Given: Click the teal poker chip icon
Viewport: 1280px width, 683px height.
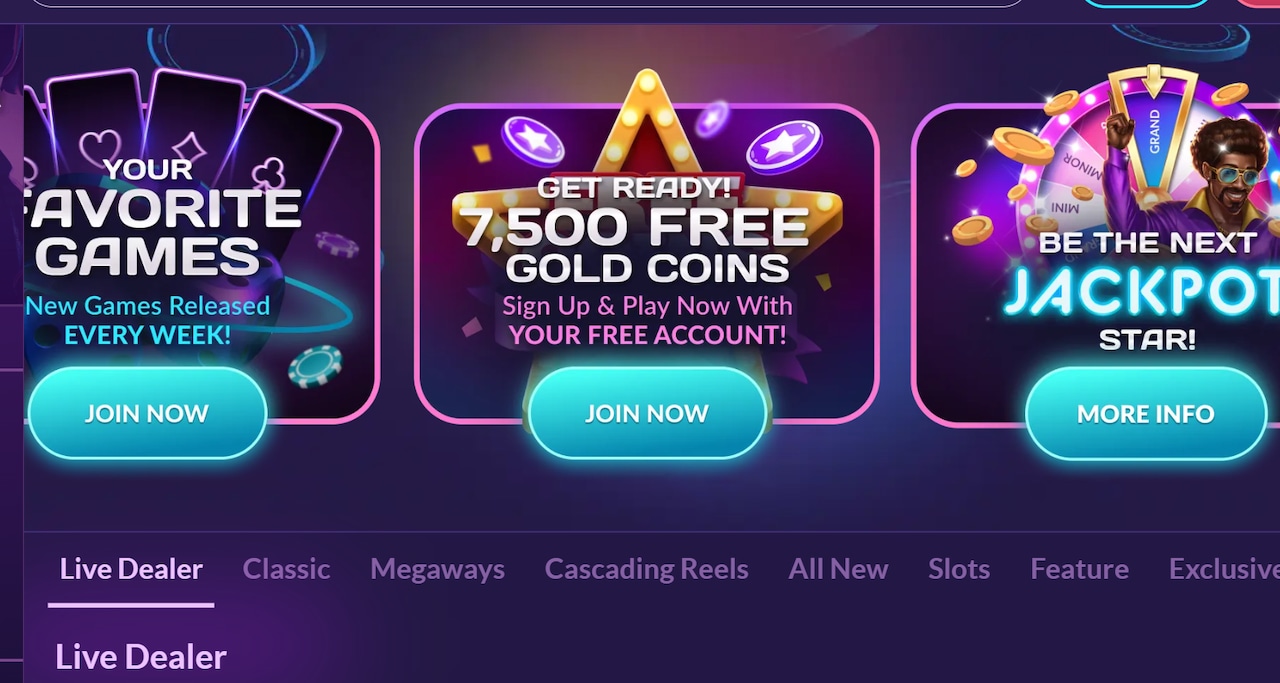Looking at the screenshot, I should coord(315,366).
